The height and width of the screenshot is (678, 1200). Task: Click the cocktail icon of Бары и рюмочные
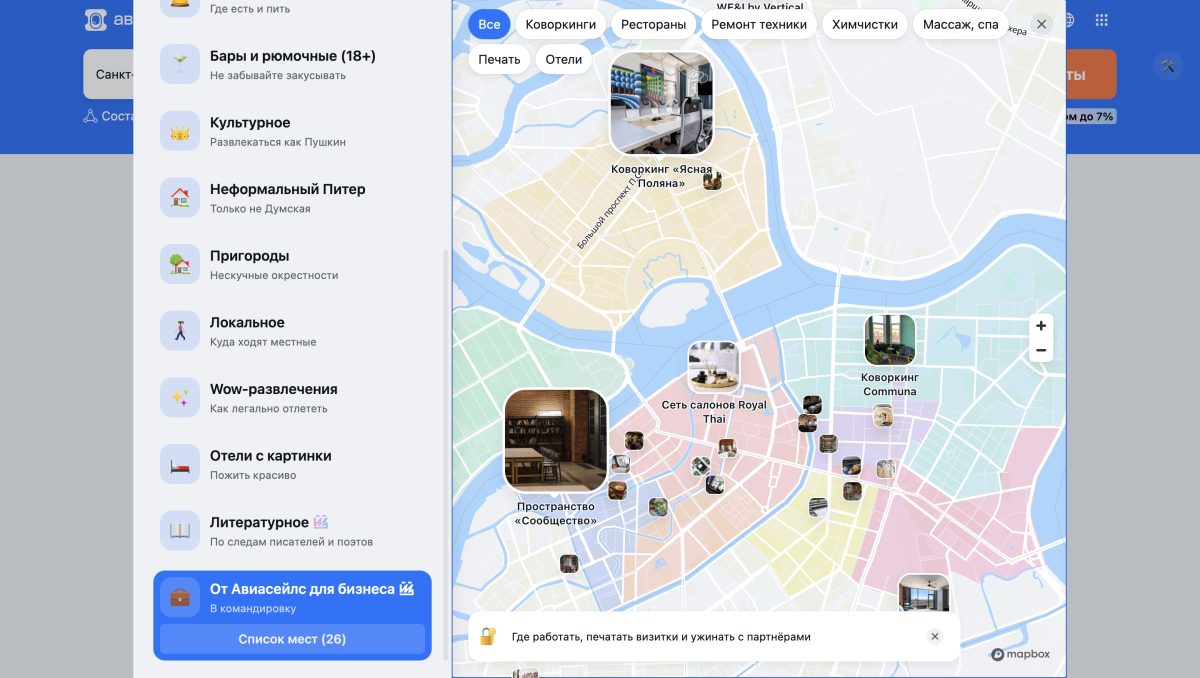[180, 64]
